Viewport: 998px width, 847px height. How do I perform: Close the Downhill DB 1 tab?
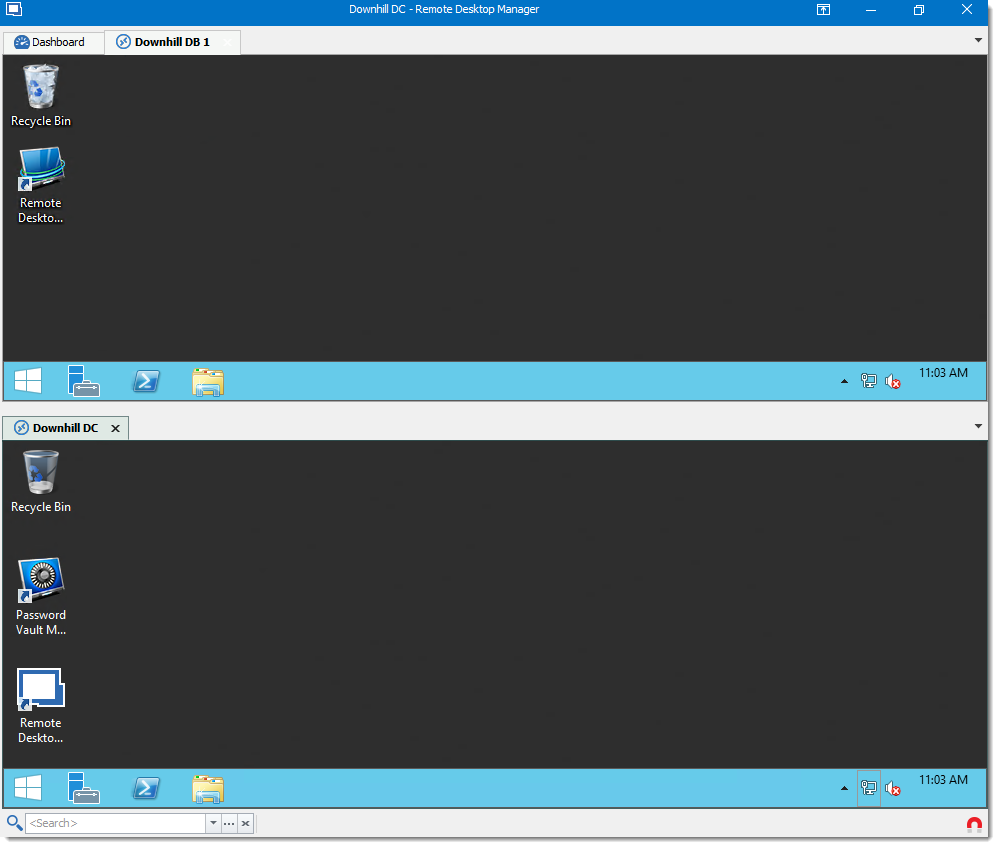[227, 42]
